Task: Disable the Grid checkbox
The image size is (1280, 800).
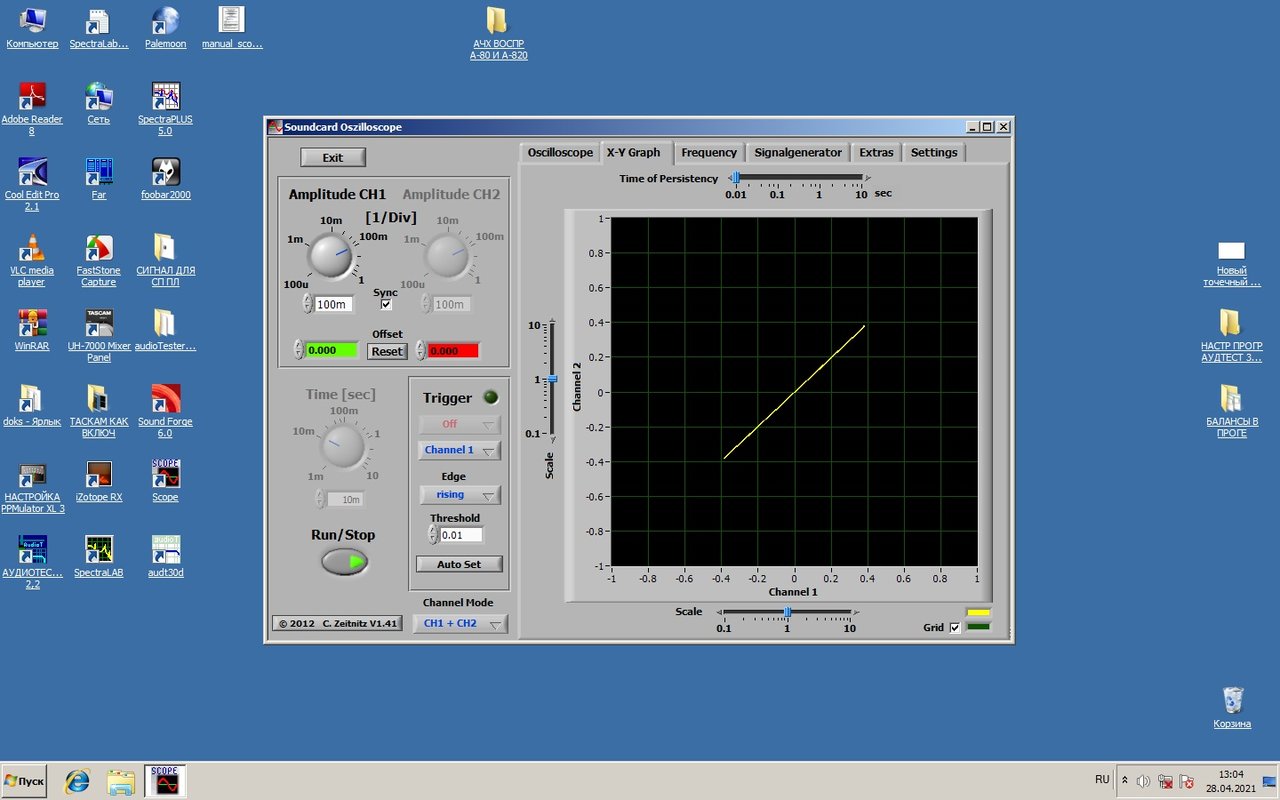Action: [x=955, y=628]
